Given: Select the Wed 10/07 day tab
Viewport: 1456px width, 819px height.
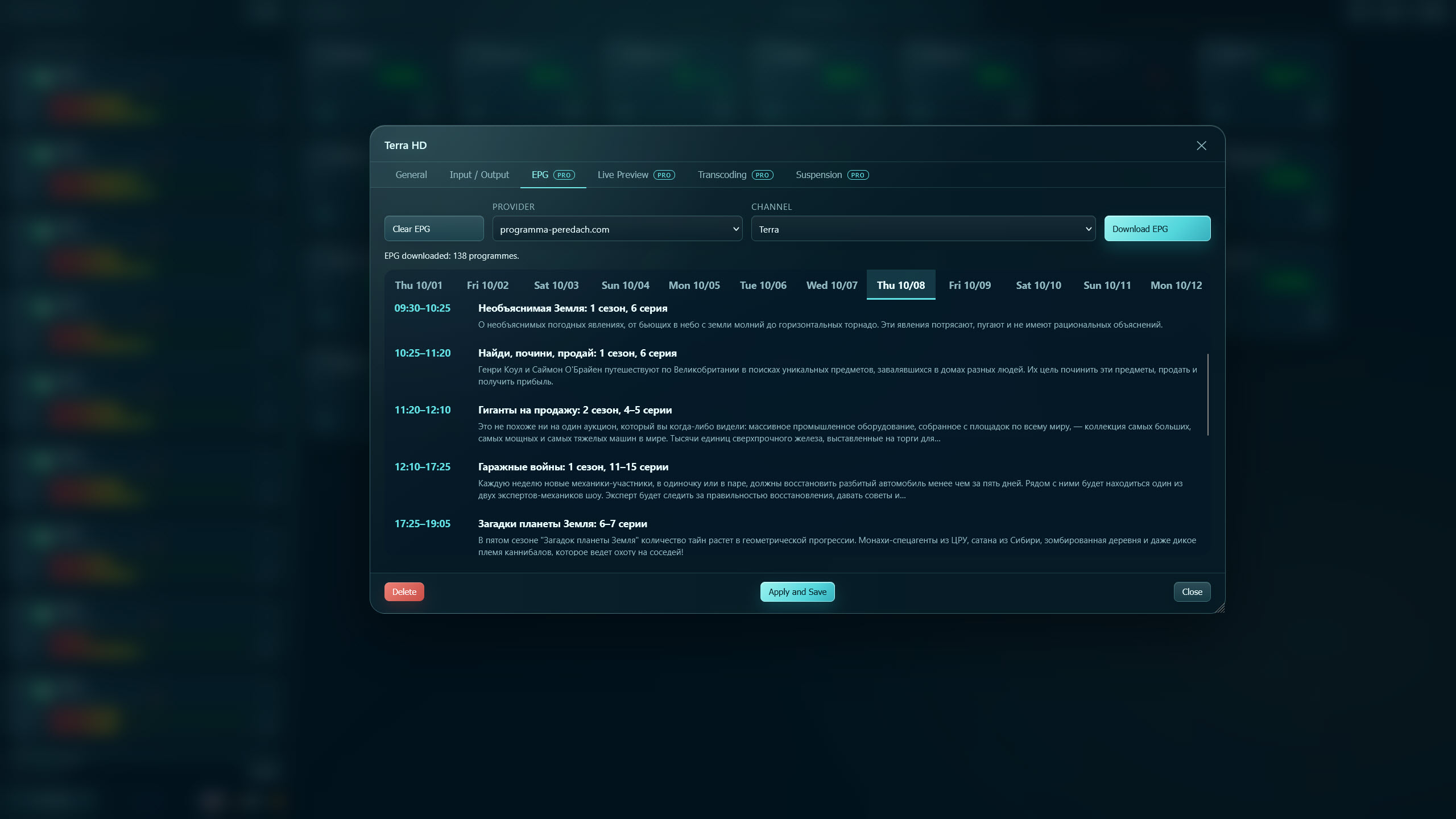Looking at the screenshot, I should pyautogui.click(x=832, y=285).
